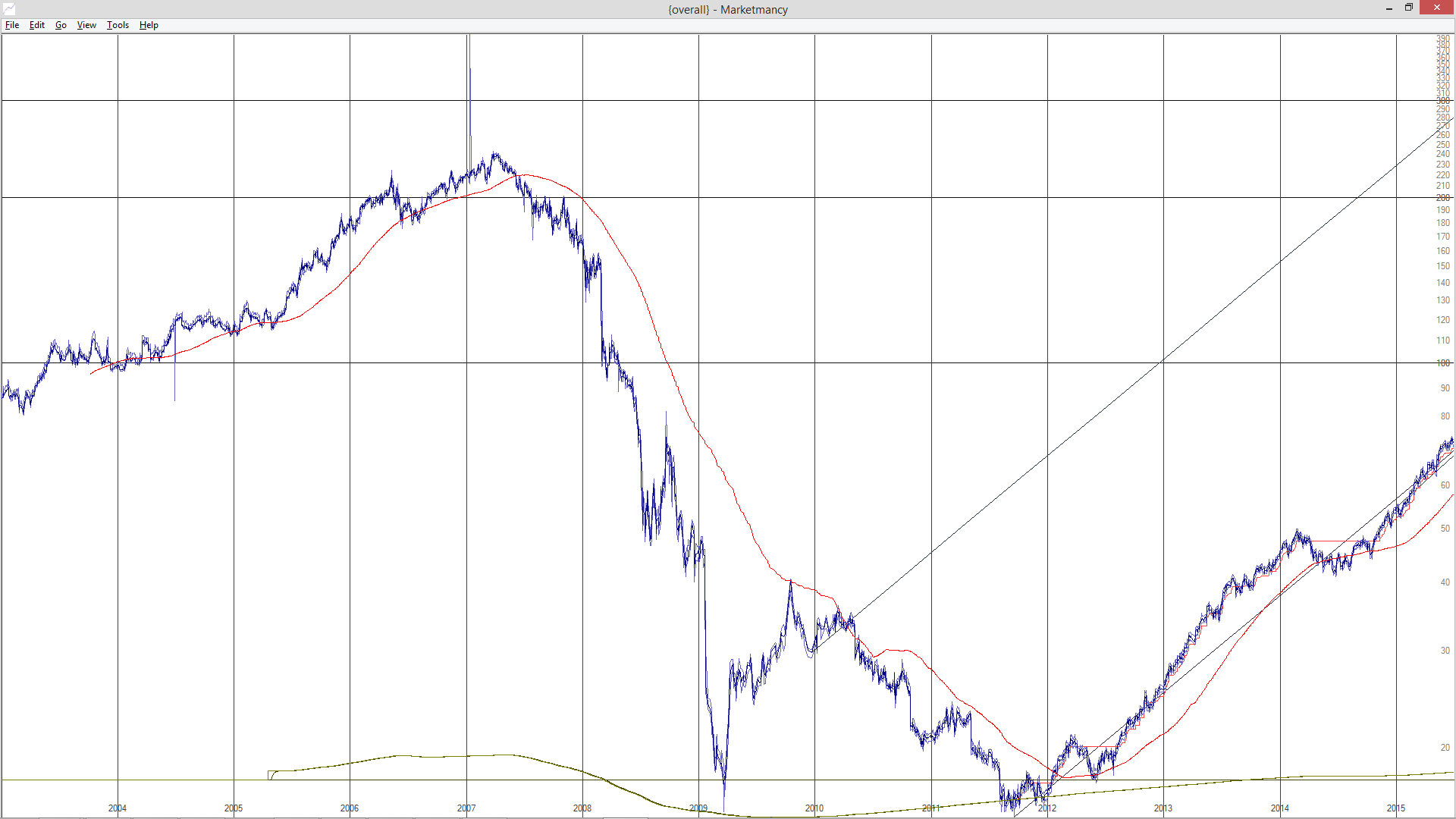Open the Edit menu
Screen dimensions: 1456x819
[x=36, y=25]
